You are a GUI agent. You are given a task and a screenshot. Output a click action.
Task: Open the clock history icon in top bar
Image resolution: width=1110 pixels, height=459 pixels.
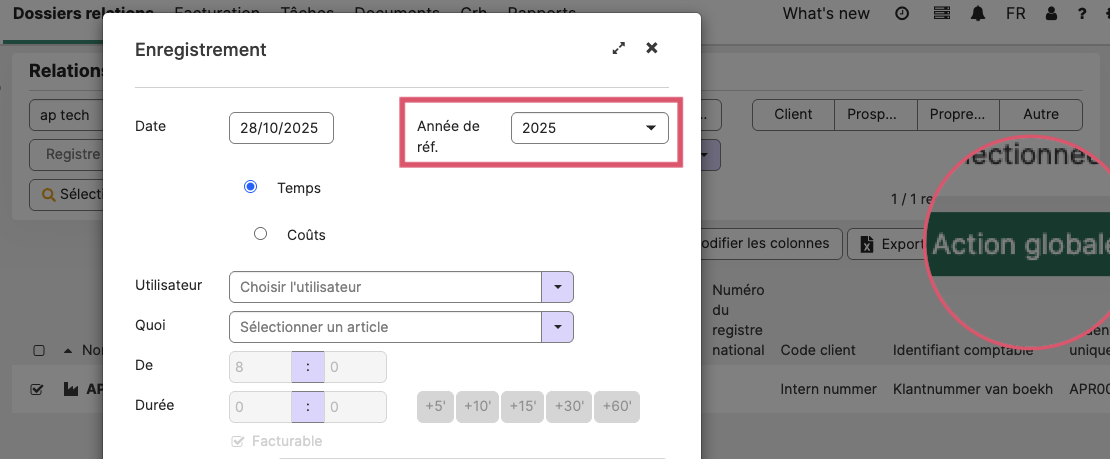[x=902, y=13]
